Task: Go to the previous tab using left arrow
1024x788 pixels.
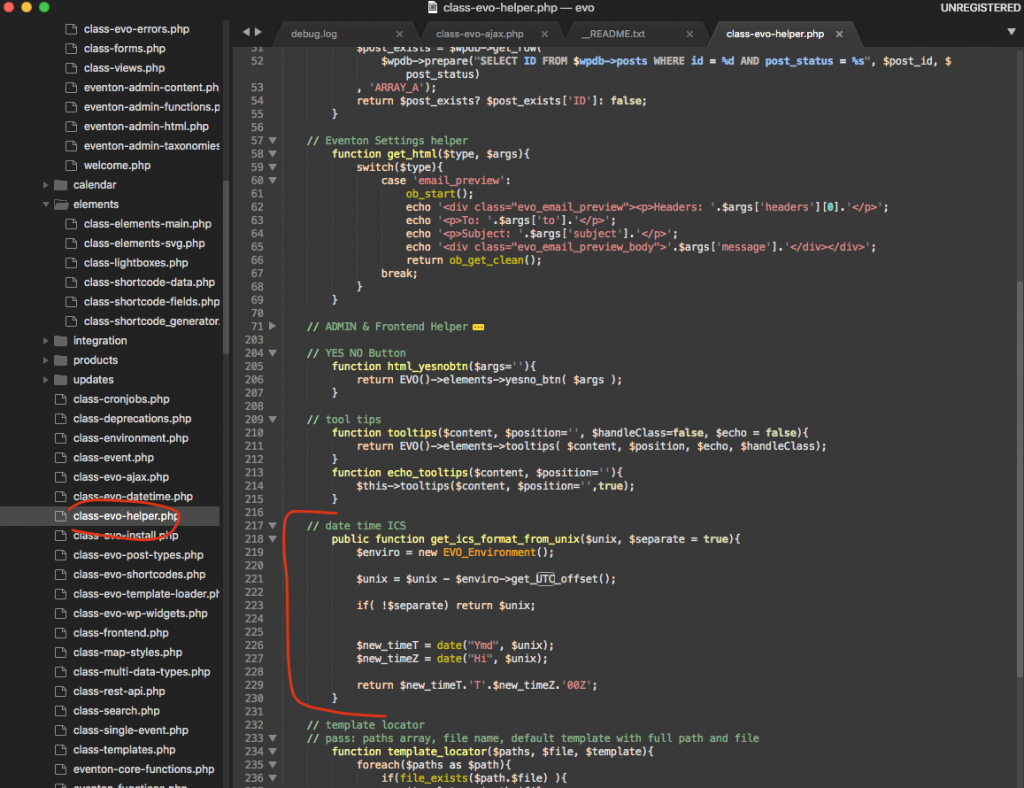Action: pos(246,31)
